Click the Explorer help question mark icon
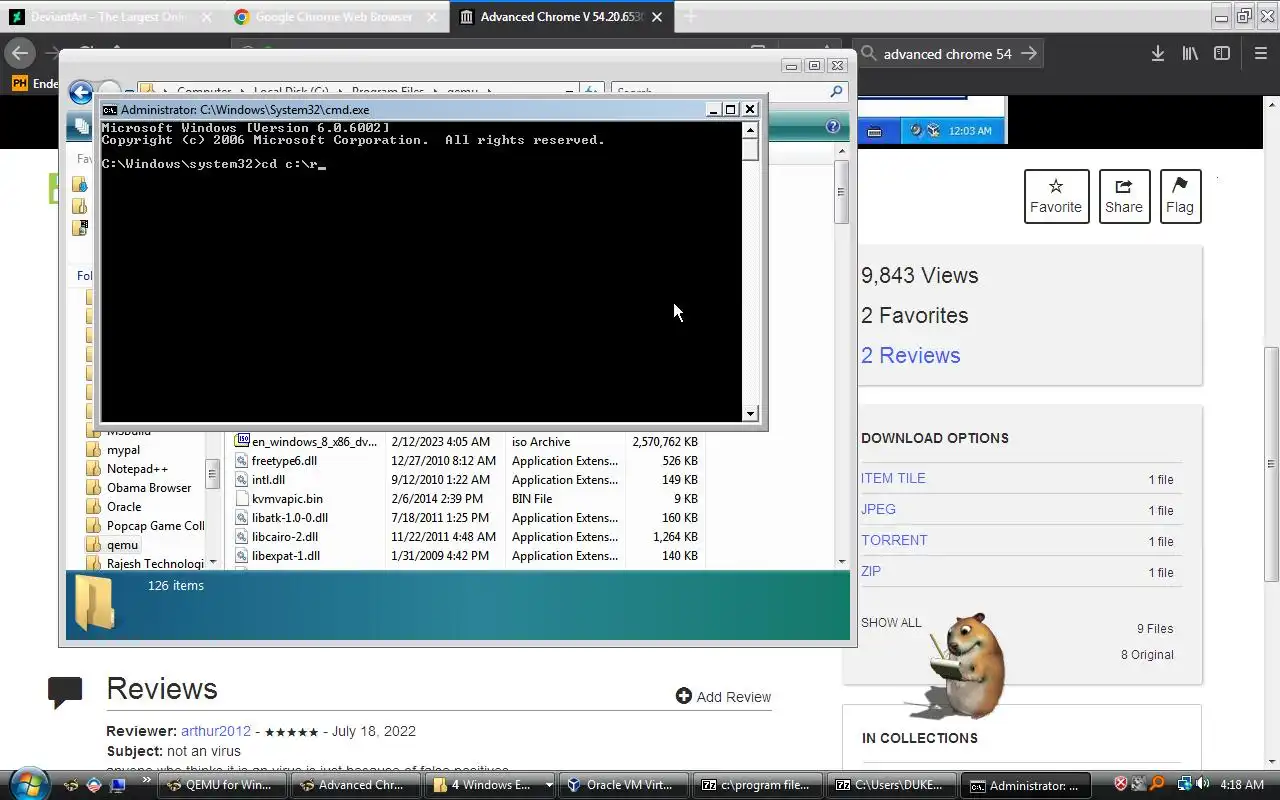 [x=833, y=126]
